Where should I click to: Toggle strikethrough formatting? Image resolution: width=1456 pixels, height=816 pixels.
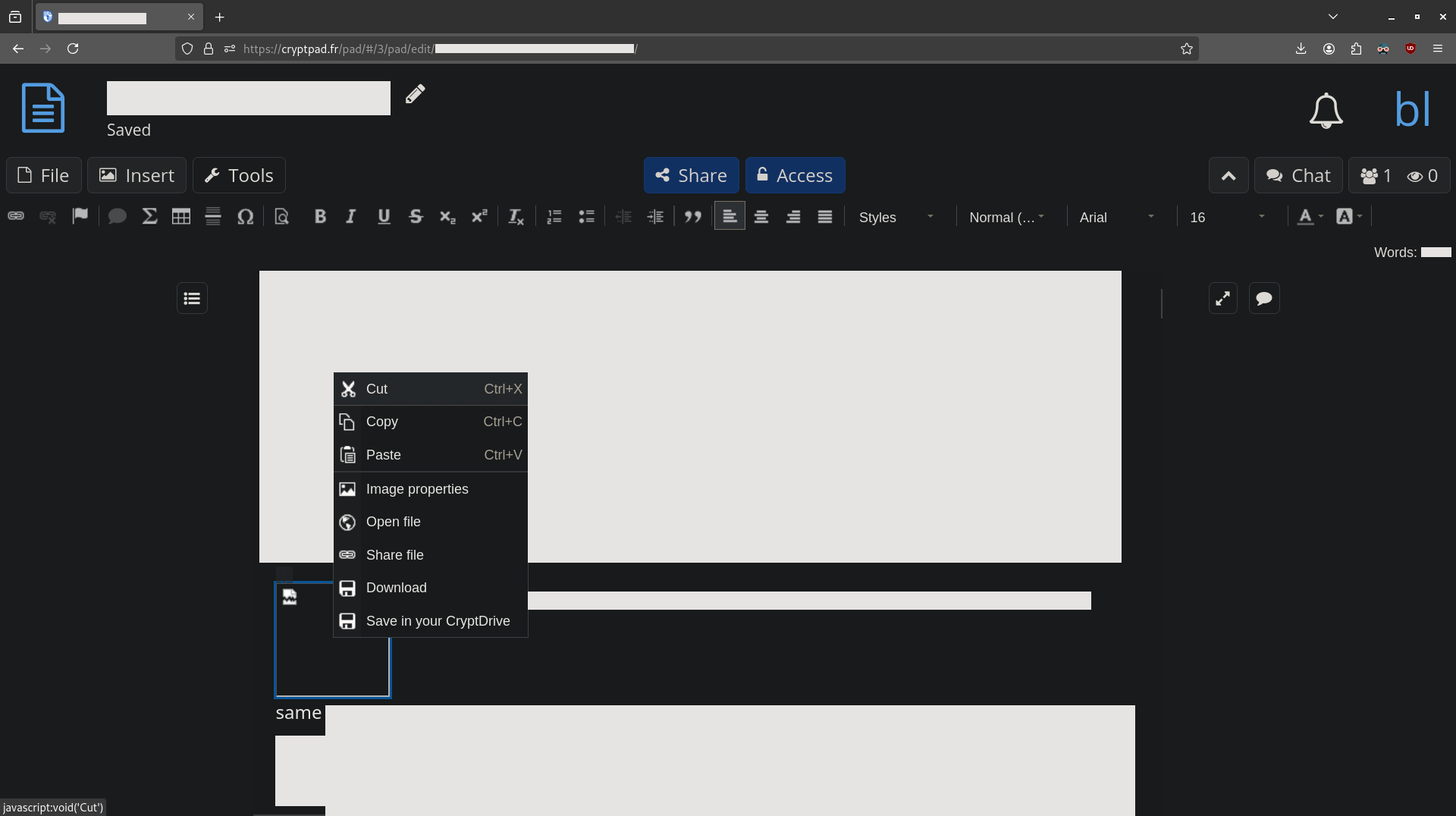pyautogui.click(x=416, y=217)
